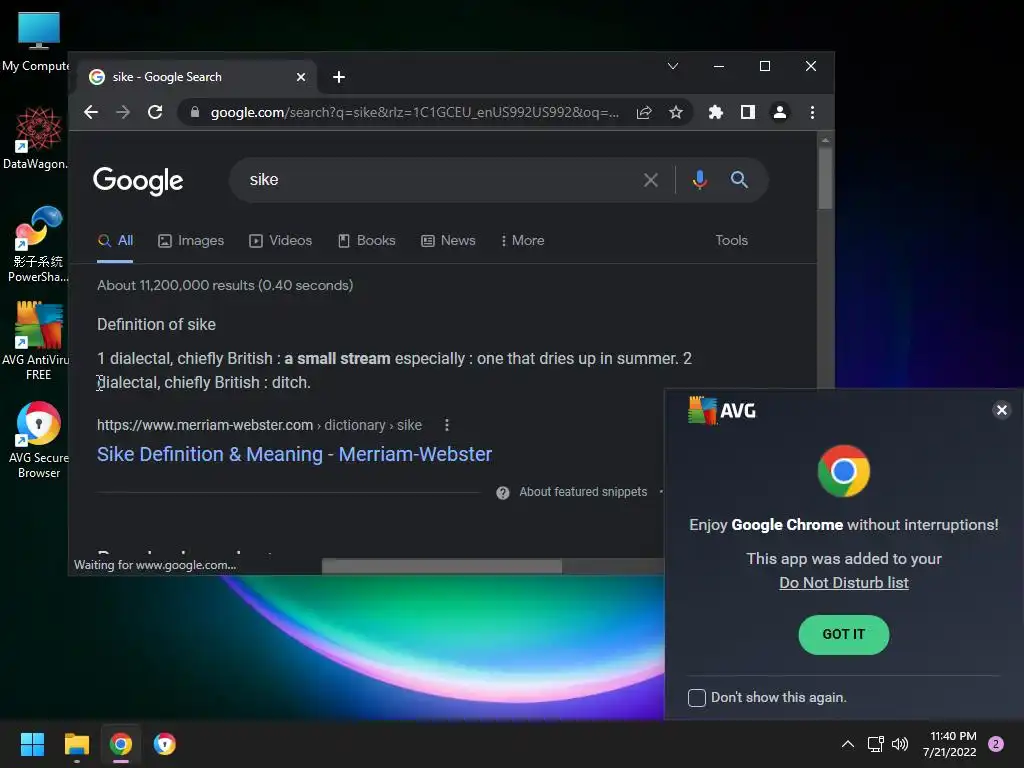The height and width of the screenshot is (768, 1024).
Task: Select the AVG Secure Browser desktop shortcut
Action: (x=38, y=440)
